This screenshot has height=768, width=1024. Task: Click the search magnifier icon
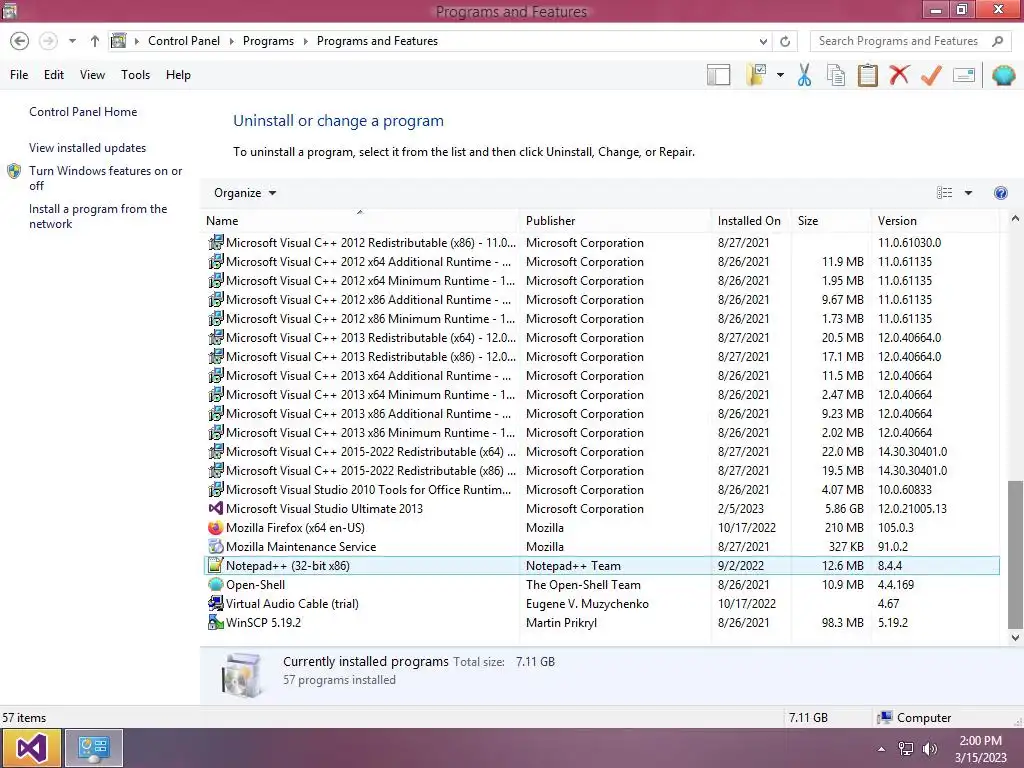point(997,41)
